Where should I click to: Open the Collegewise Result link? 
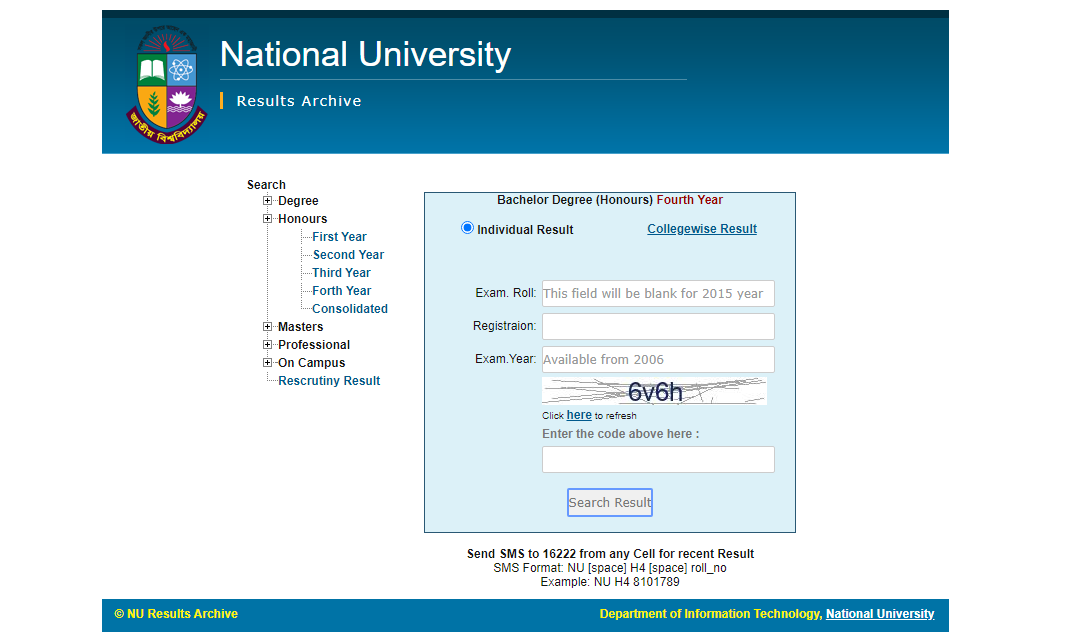(702, 229)
